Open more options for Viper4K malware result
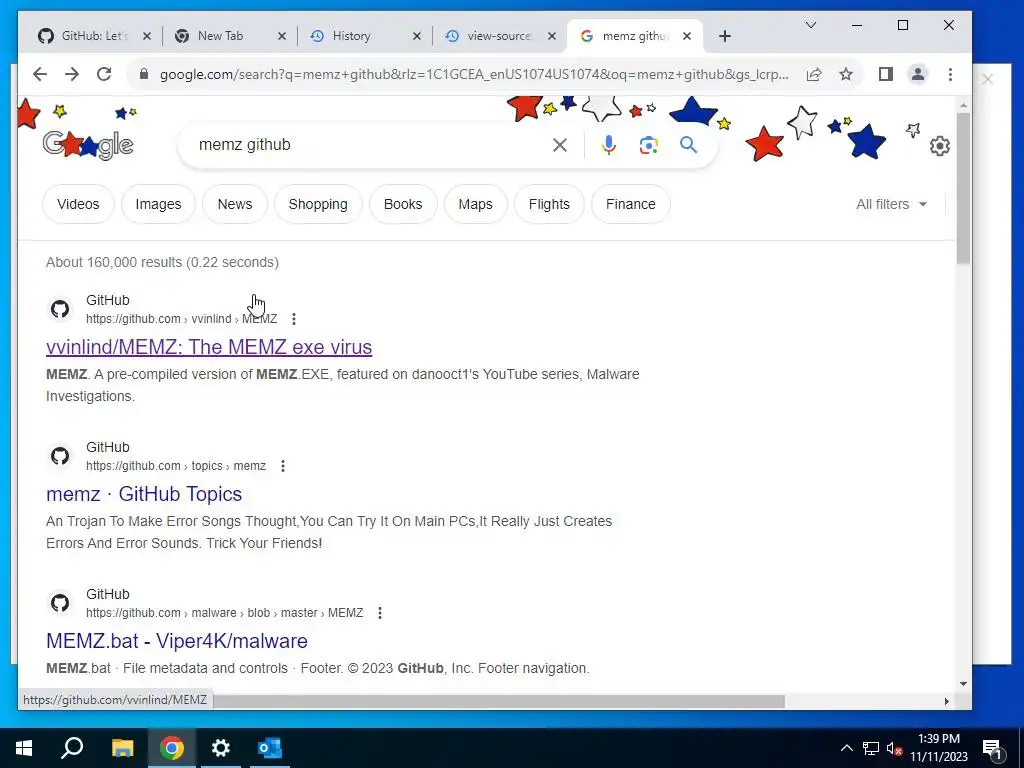 click(x=380, y=613)
